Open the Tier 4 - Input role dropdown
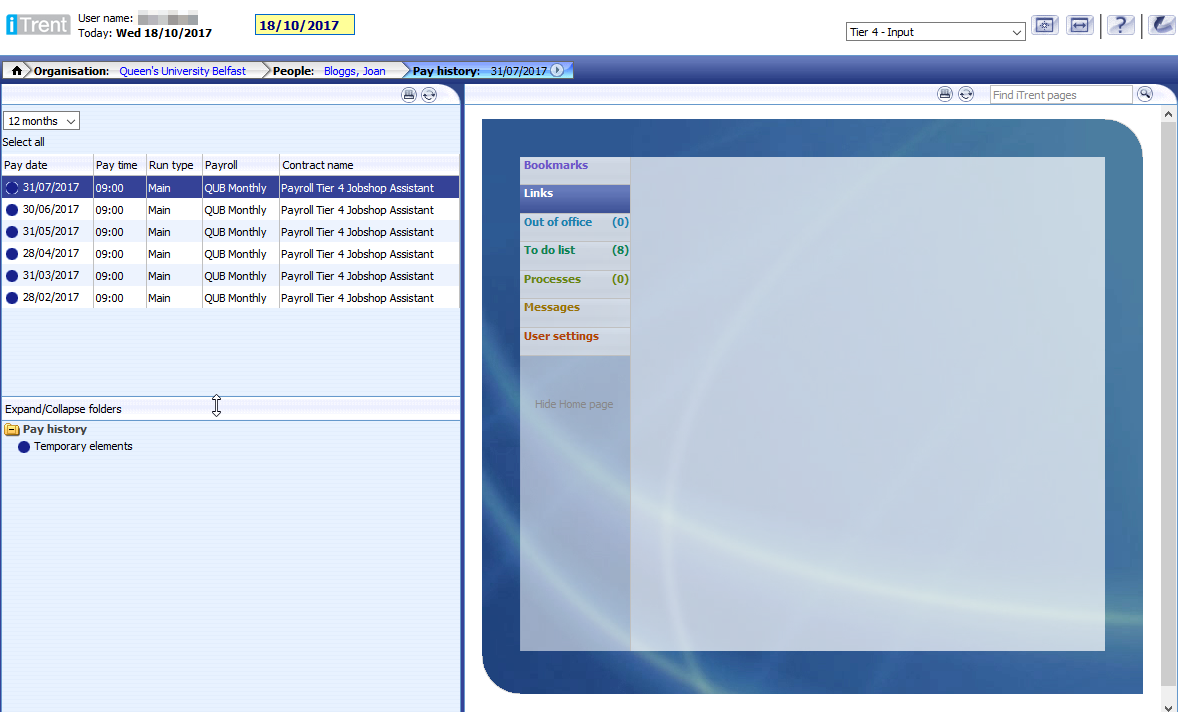 [x=935, y=32]
